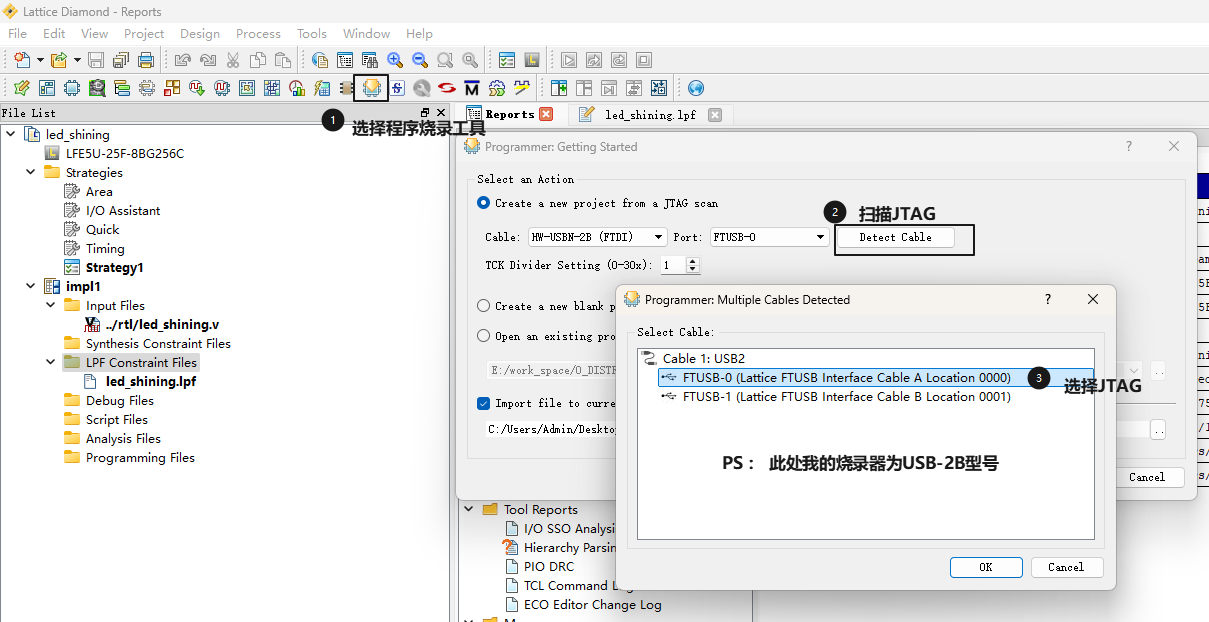Save the file via floppy icon
1209x622 pixels.
point(96,60)
